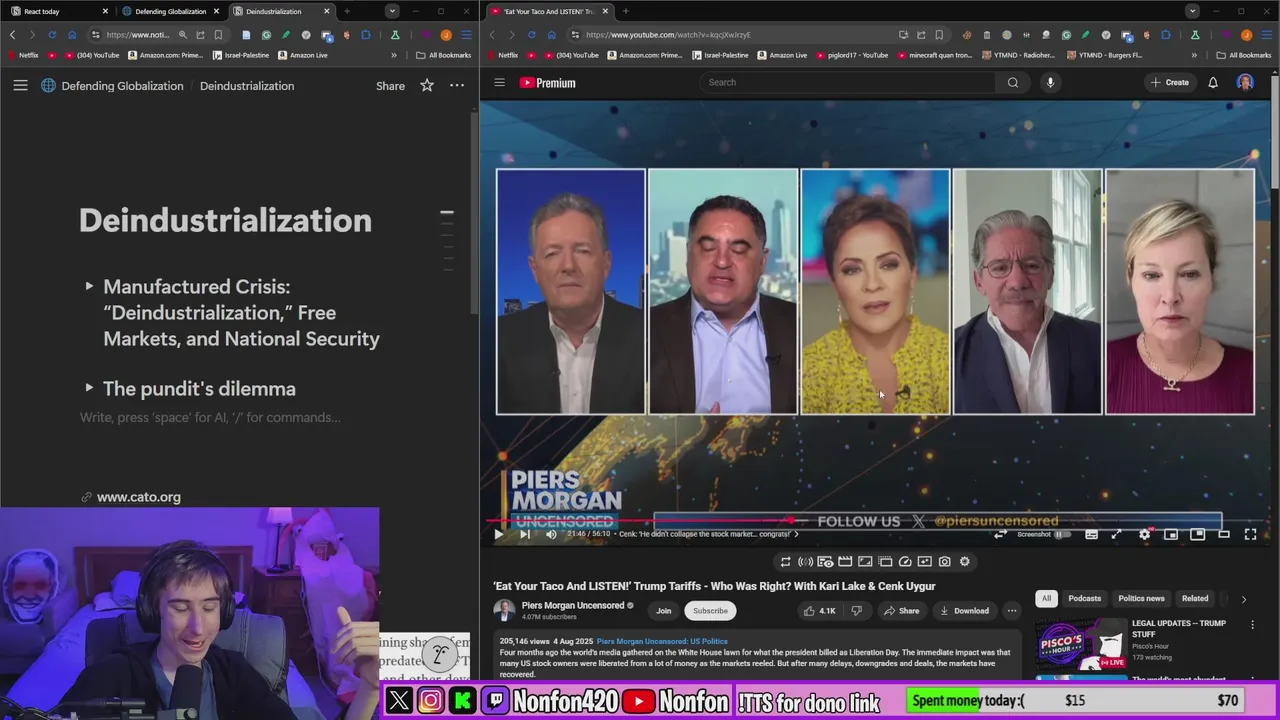Search with voice microphone icon
Viewport: 1280px width, 720px height.
click(x=1050, y=82)
